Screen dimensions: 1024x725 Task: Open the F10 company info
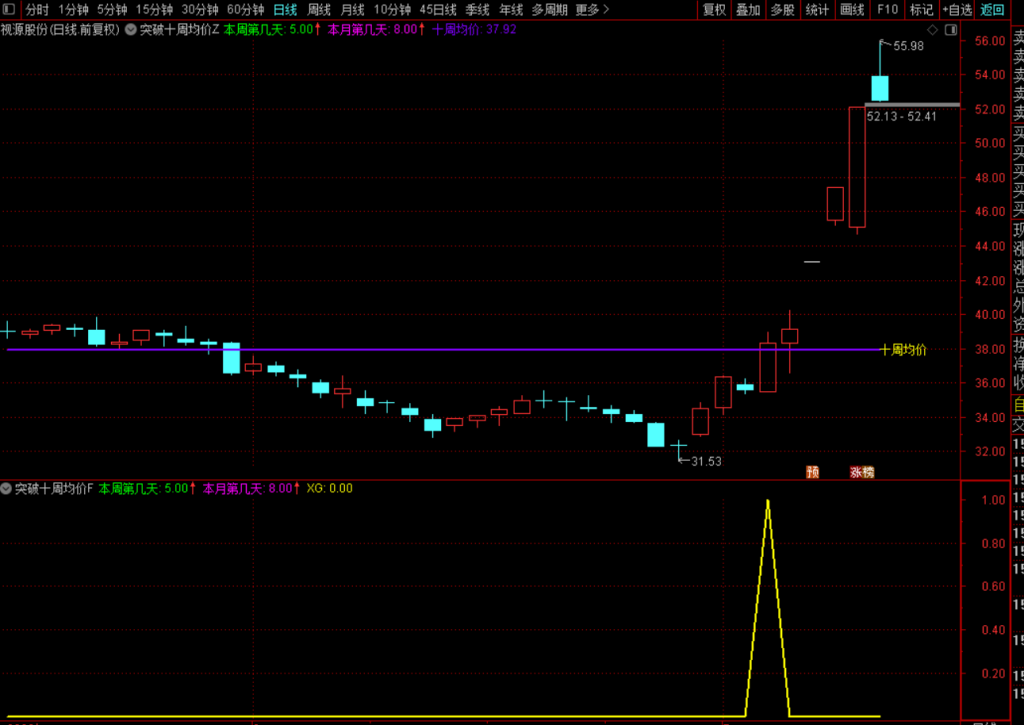887,10
